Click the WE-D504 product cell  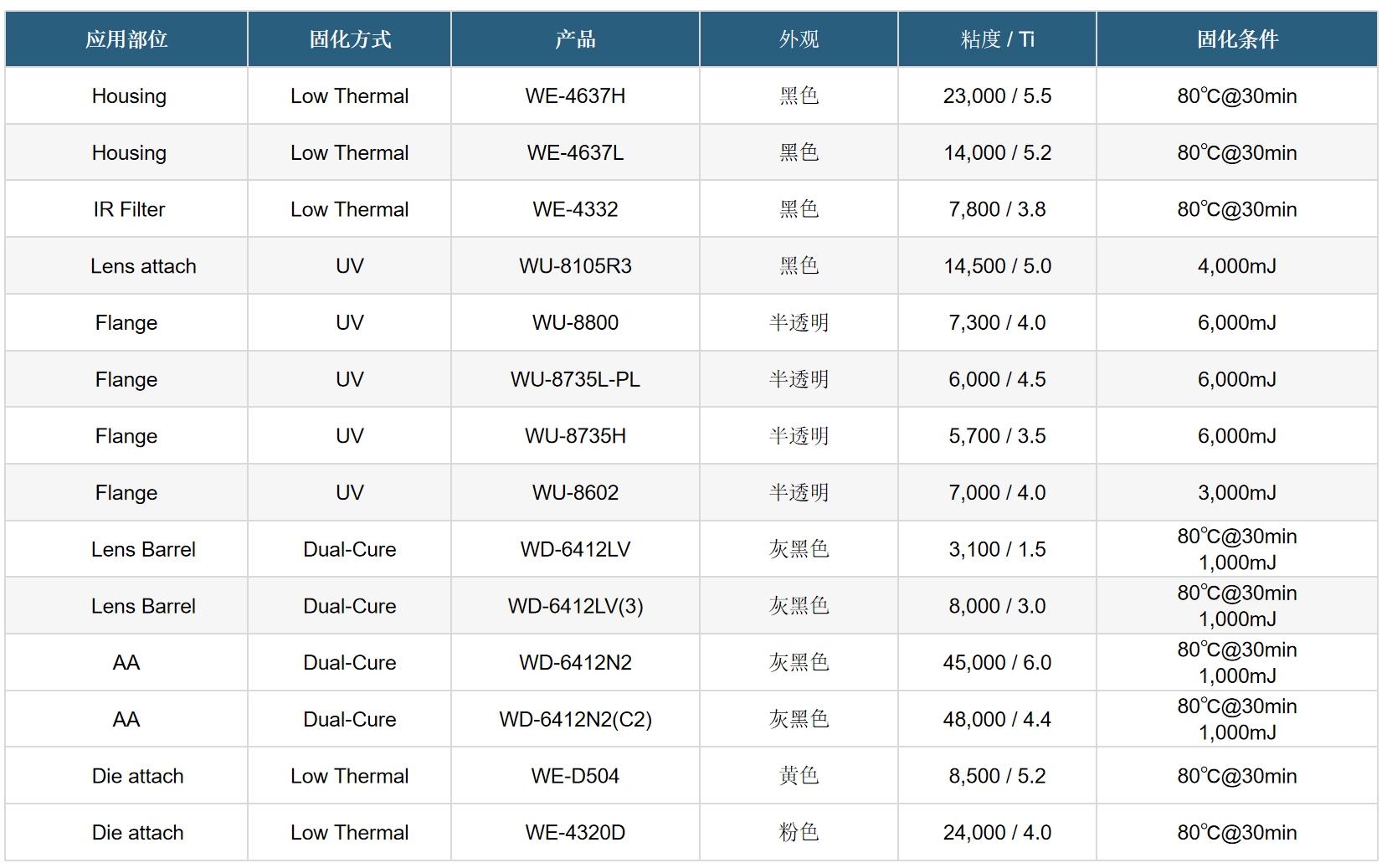pos(575,776)
